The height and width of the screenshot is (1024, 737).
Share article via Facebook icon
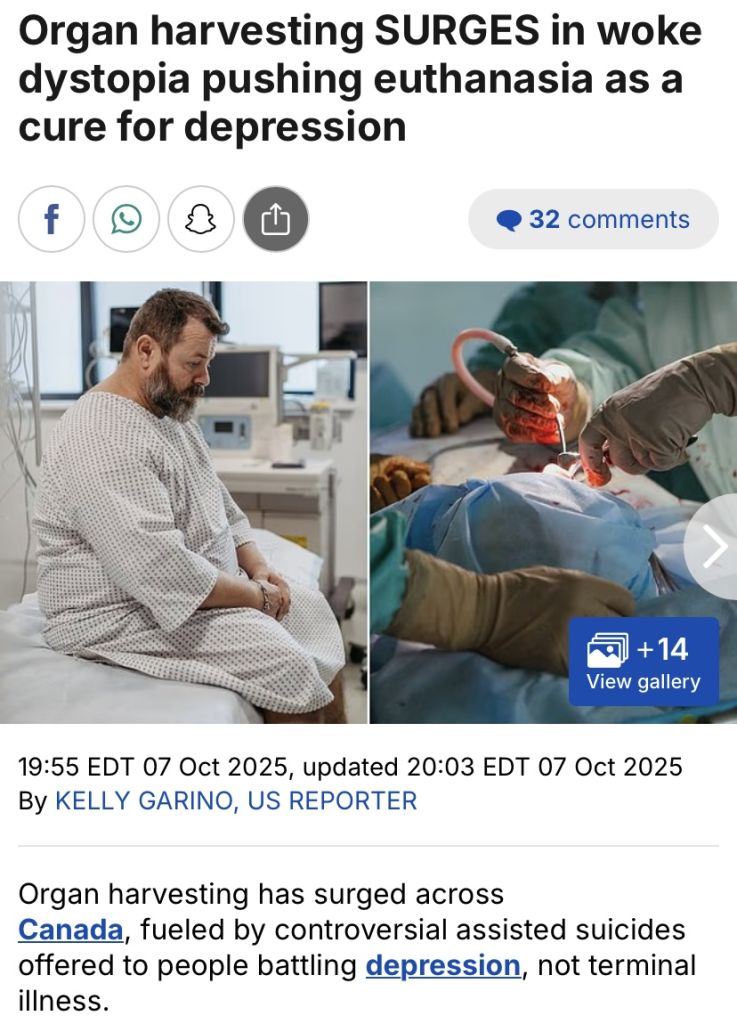[x=51, y=219]
